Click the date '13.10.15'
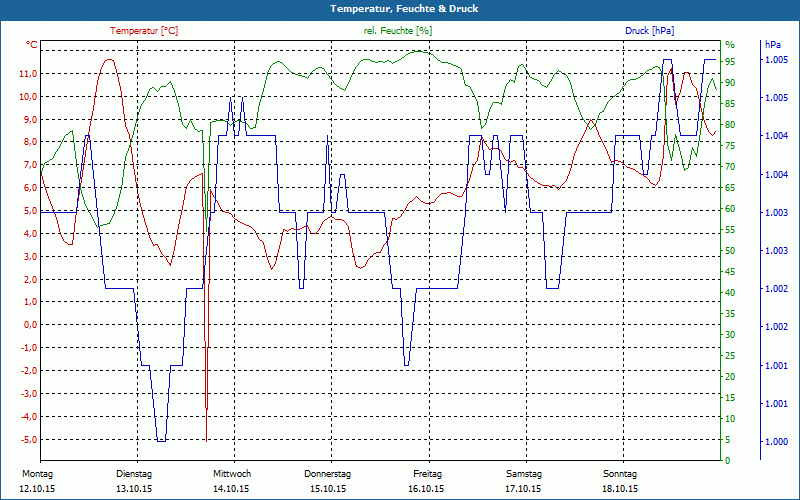 click(x=134, y=489)
